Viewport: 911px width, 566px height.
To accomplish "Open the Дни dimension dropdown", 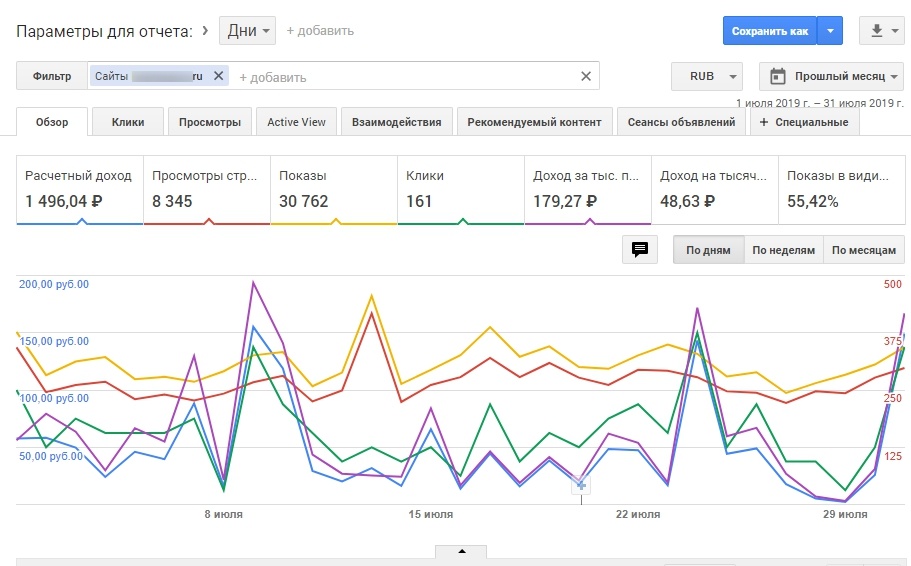I will [248, 31].
